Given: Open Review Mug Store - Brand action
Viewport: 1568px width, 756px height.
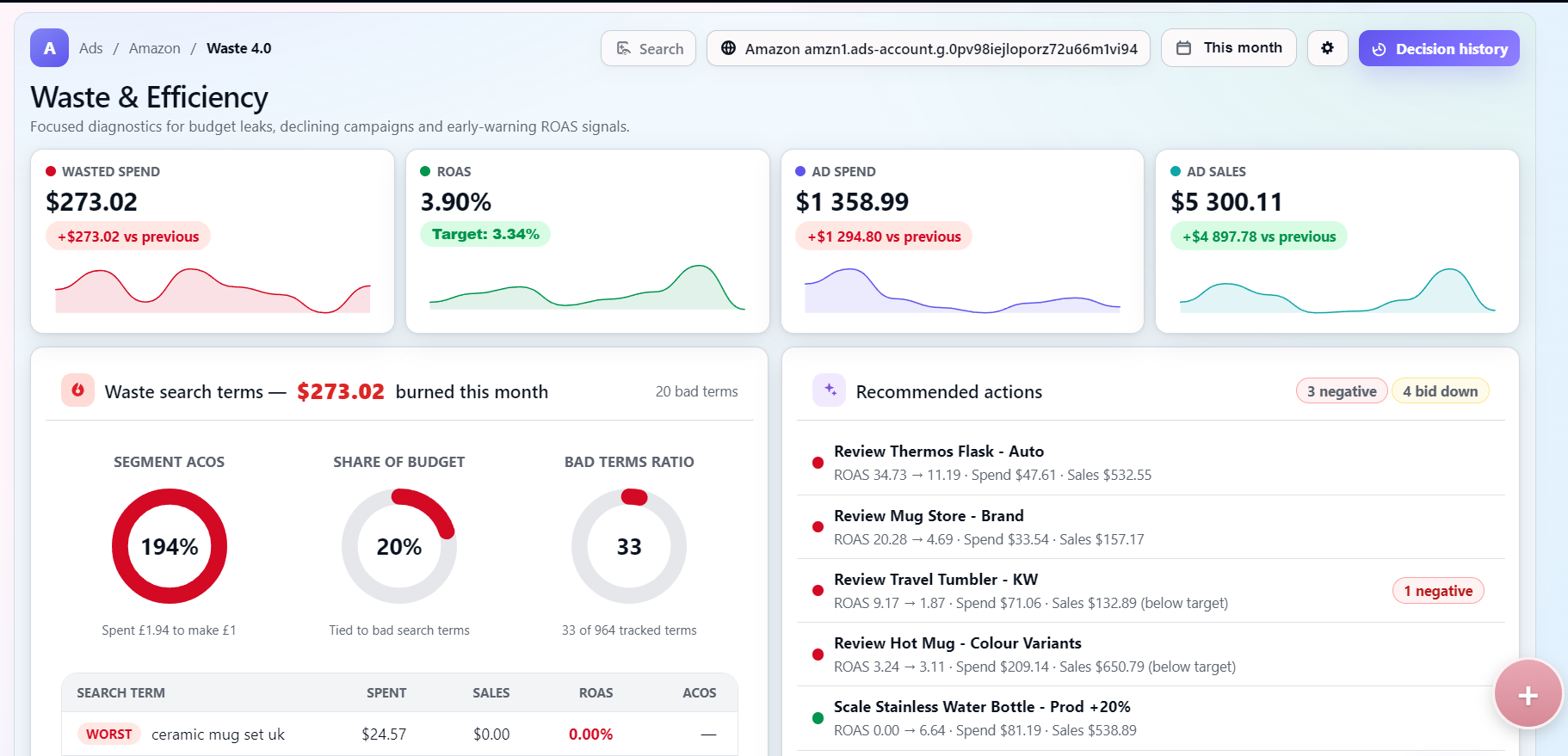Looking at the screenshot, I should (1151, 527).
